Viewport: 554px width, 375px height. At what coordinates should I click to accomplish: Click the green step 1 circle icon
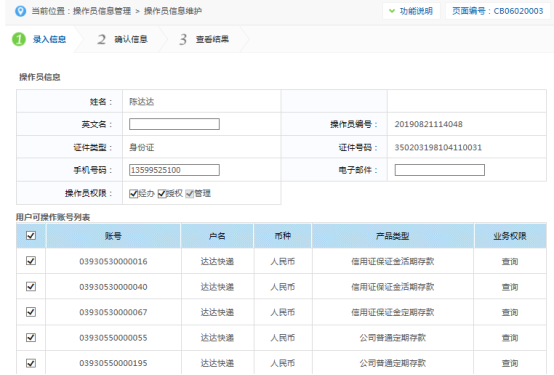click(19, 39)
